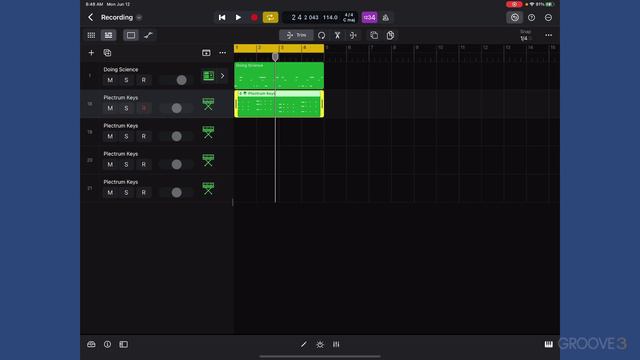Switch to the tracks view button

pyautogui.click(x=108, y=35)
